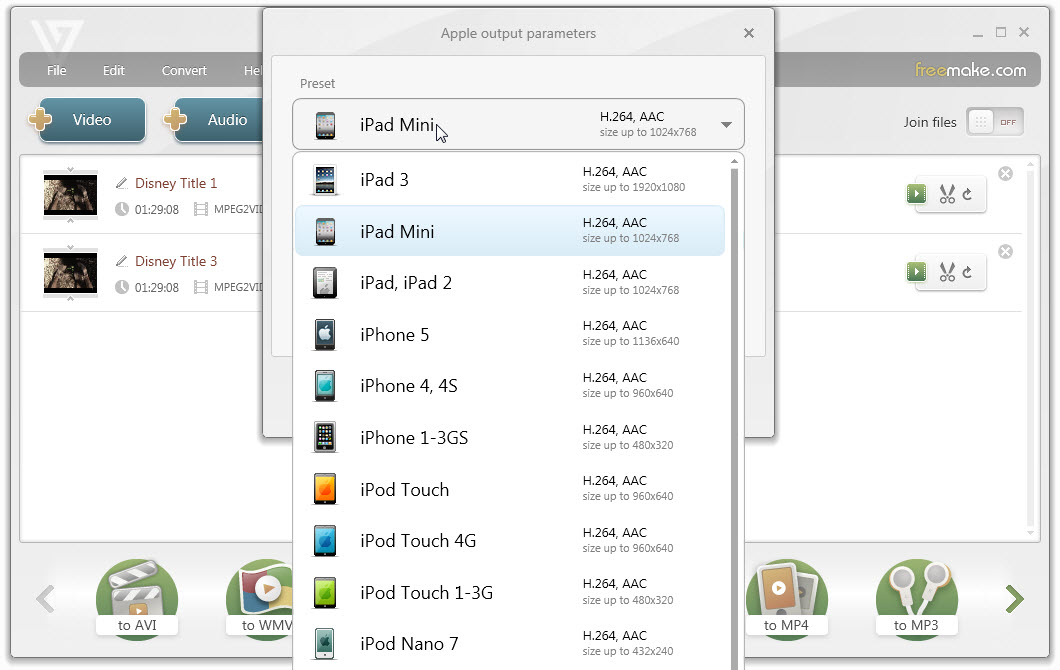Choose the iPad 3 preset
The image size is (1060, 670).
coord(510,180)
